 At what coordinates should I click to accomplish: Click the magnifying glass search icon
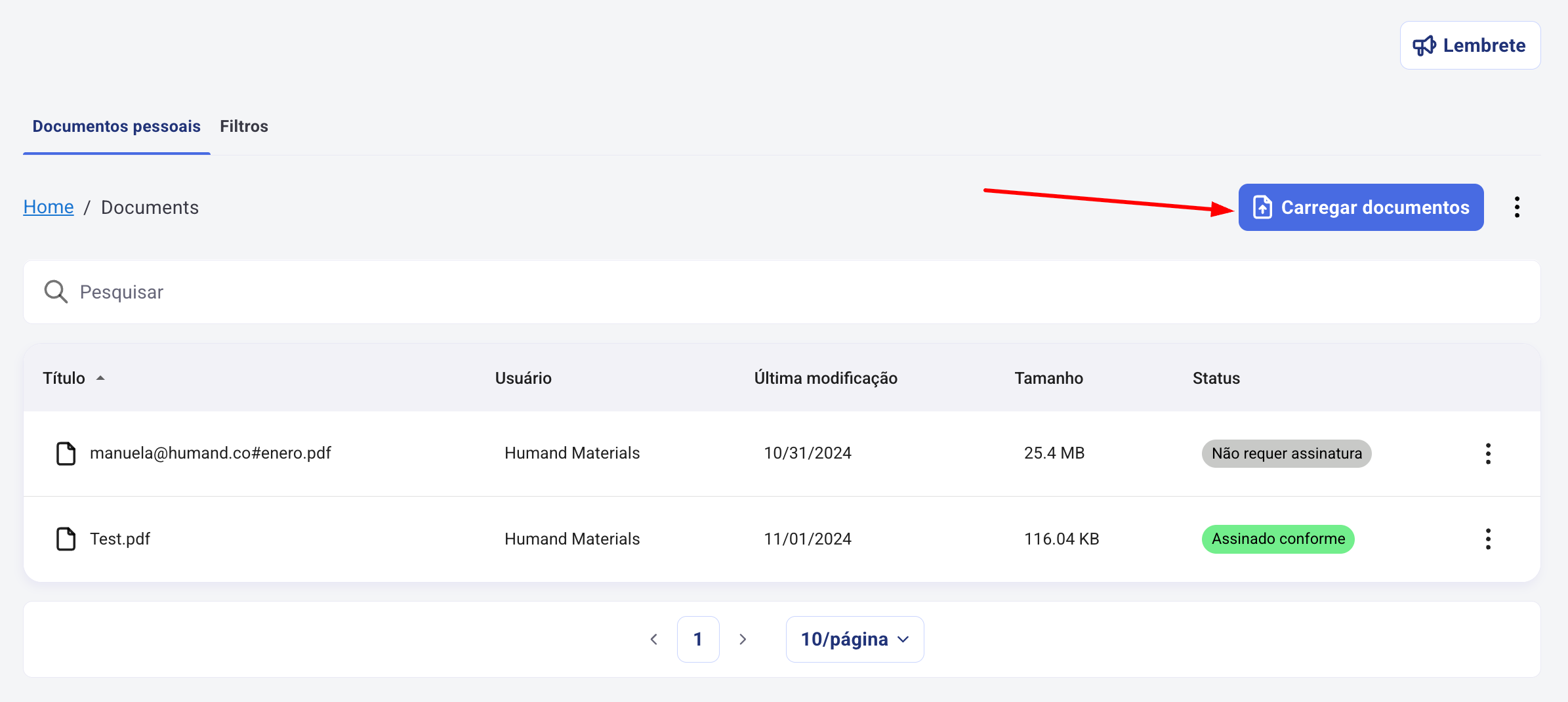56,292
